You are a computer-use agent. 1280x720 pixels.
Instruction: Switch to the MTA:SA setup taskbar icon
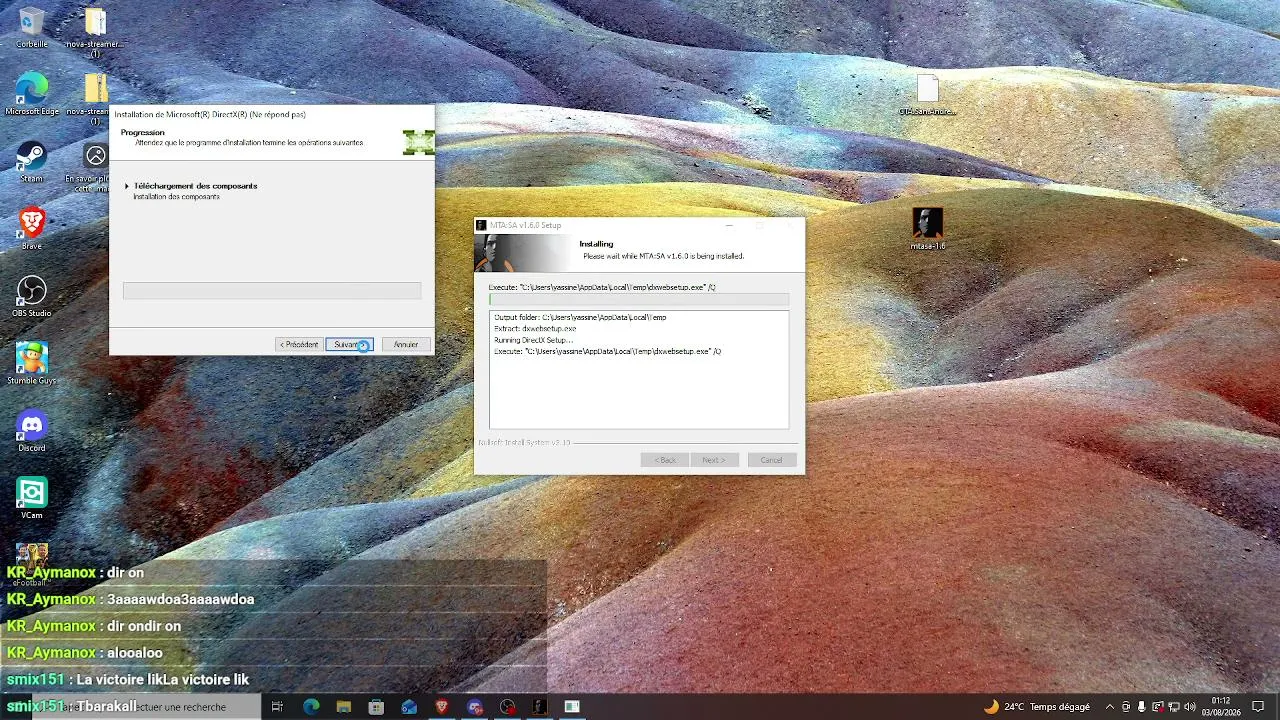coord(540,707)
